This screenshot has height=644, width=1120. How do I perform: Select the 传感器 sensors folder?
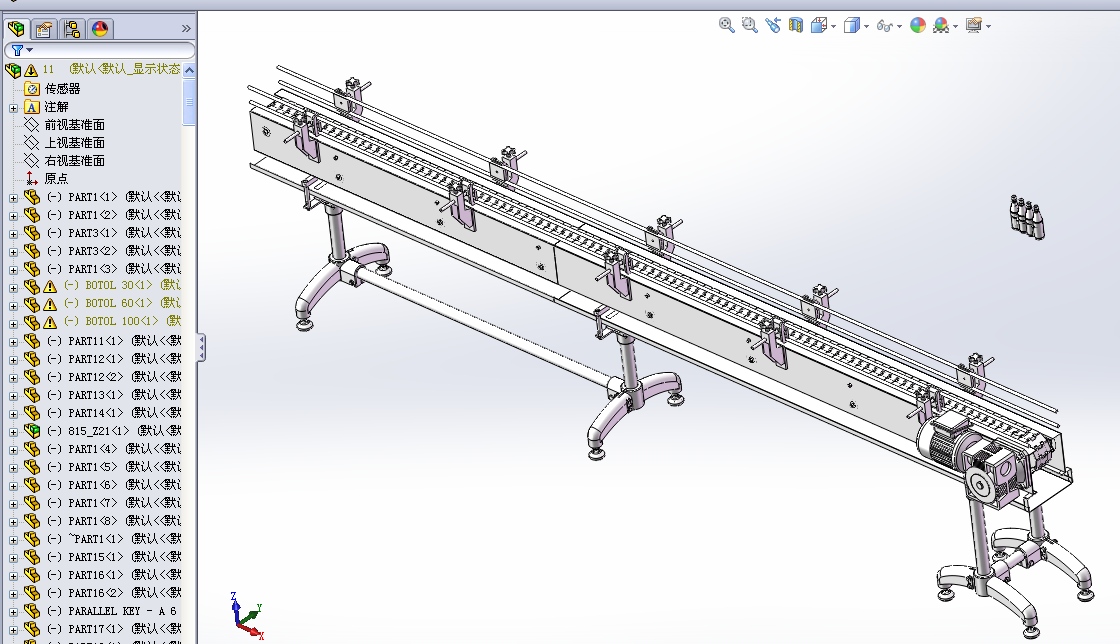tap(62, 89)
